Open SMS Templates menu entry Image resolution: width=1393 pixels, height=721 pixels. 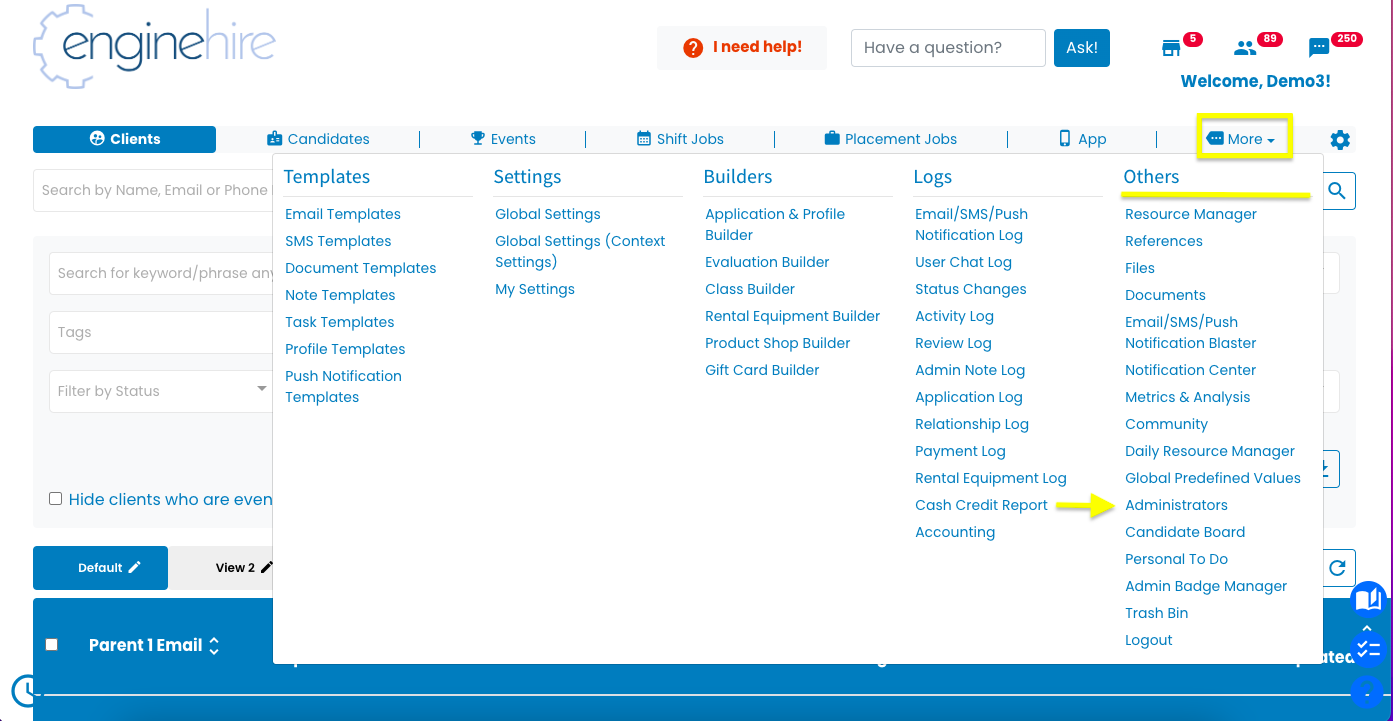click(338, 241)
